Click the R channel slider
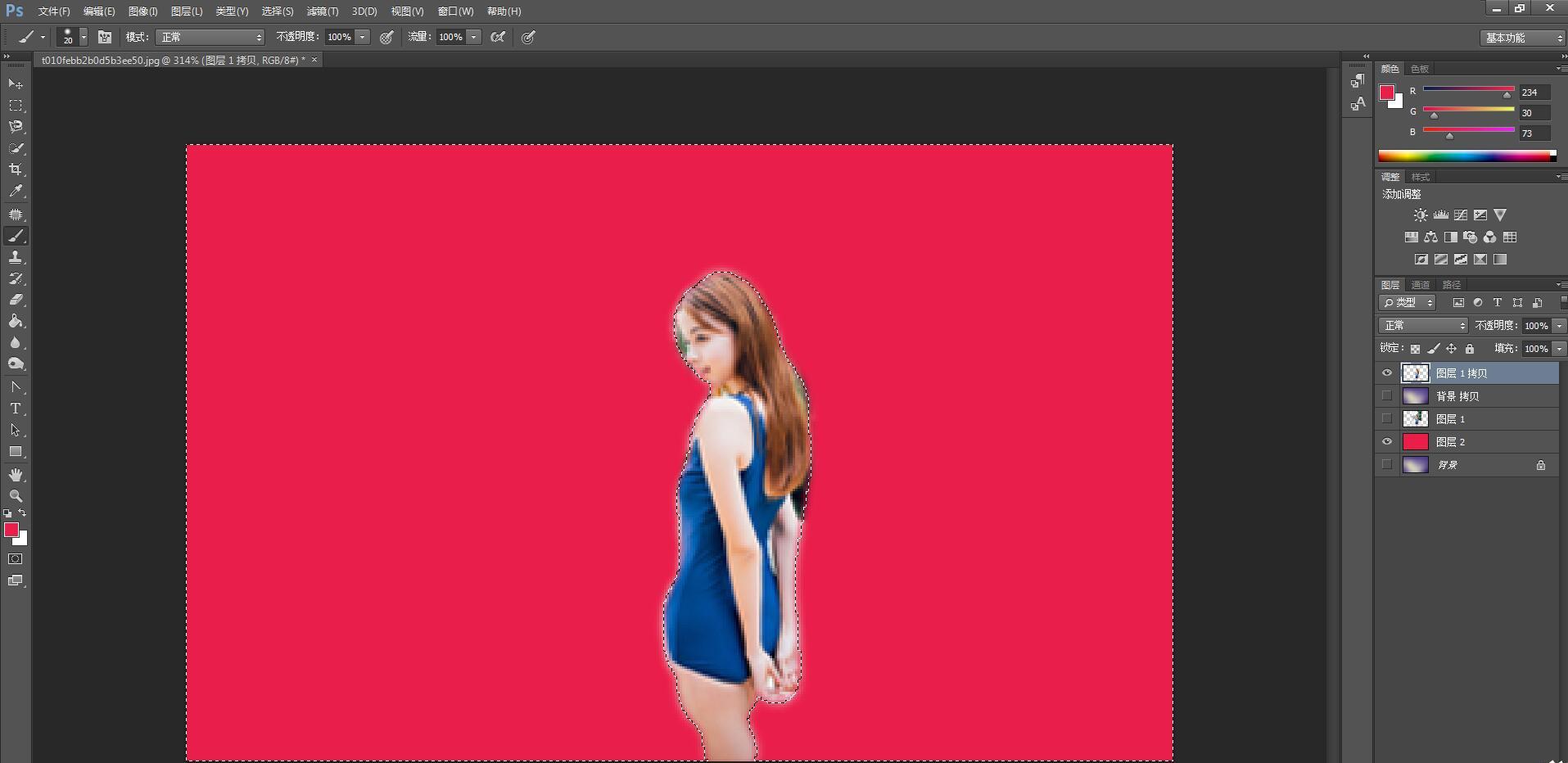1568x763 pixels. click(1469, 91)
